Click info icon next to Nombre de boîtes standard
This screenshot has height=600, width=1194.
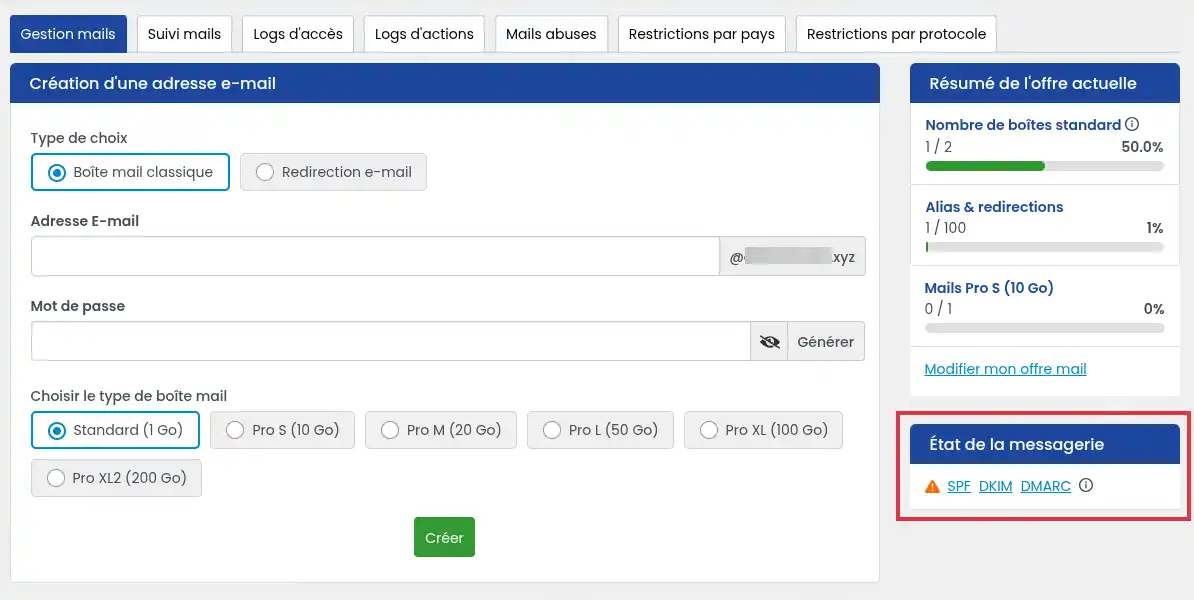click(1132, 124)
